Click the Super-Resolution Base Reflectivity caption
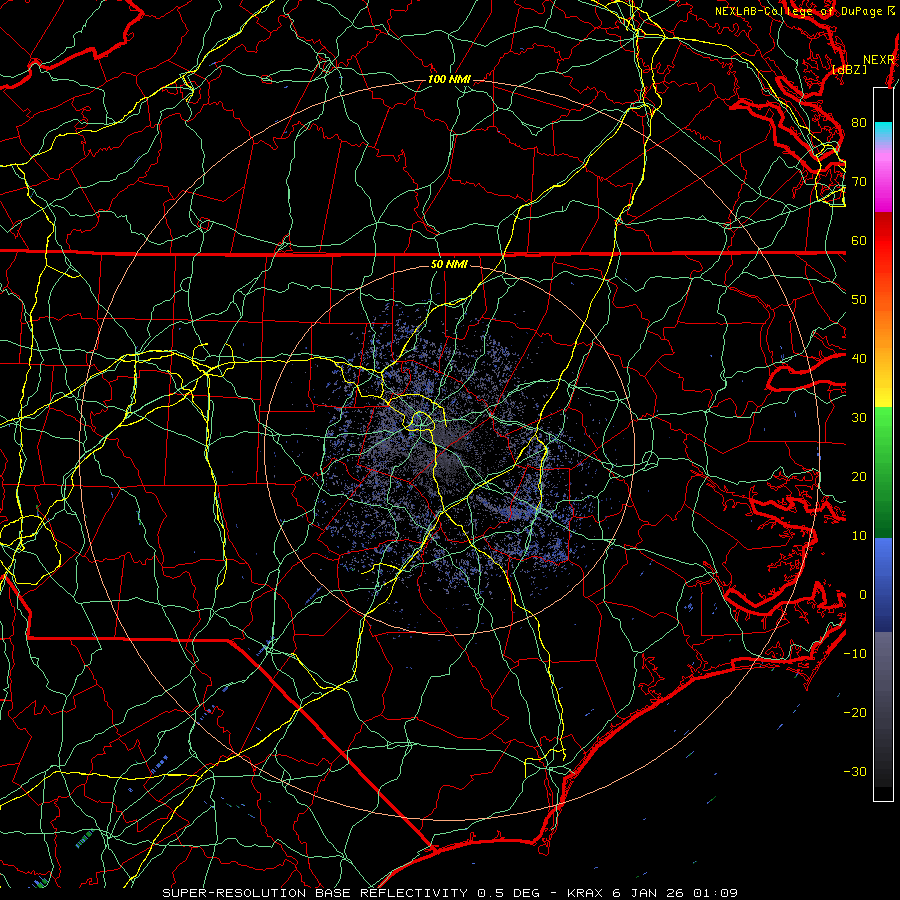900x900 pixels. [x=315, y=893]
